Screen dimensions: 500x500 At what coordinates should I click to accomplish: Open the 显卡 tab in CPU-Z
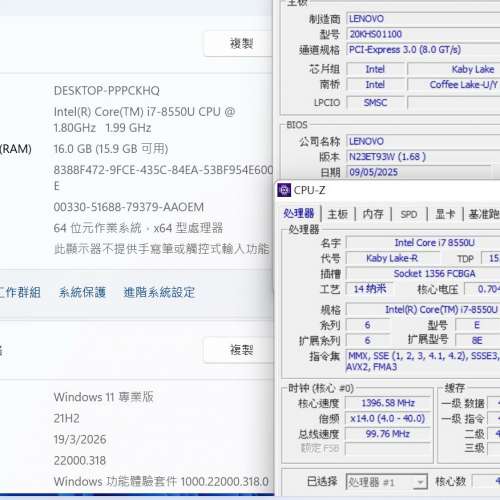pos(445,214)
